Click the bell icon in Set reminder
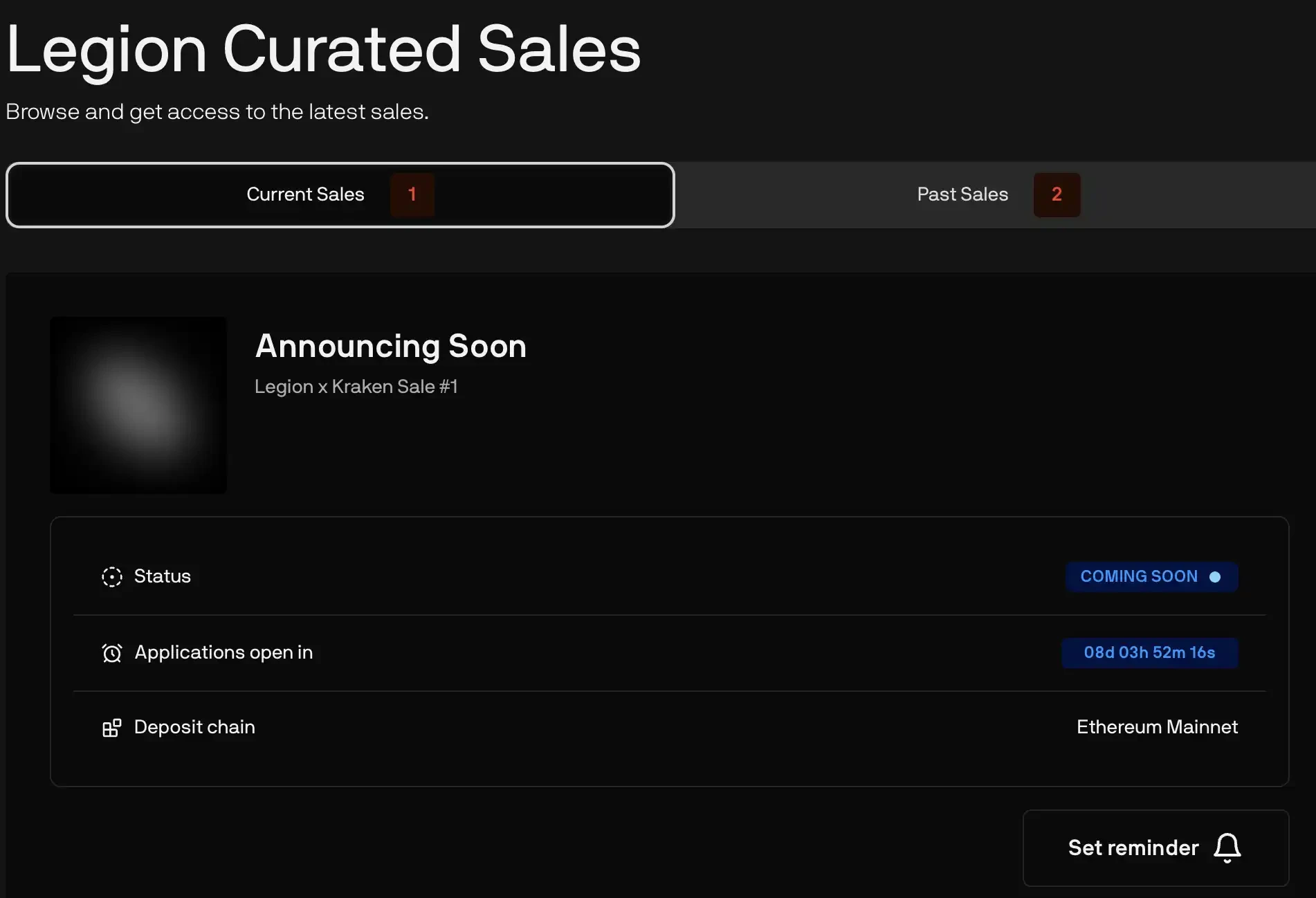The image size is (1316, 898). pyautogui.click(x=1227, y=847)
